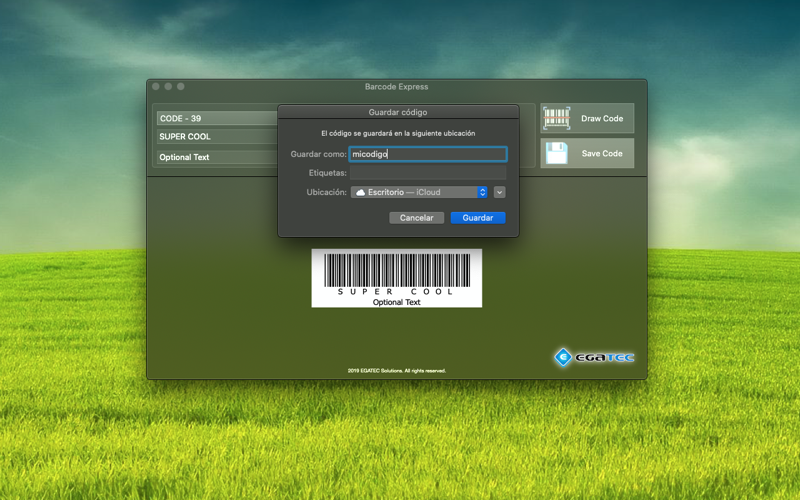The image size is (800, 500).
Task: Zoom the Barcode Express window
Action: pyautogui.click(x=181, y=87)
